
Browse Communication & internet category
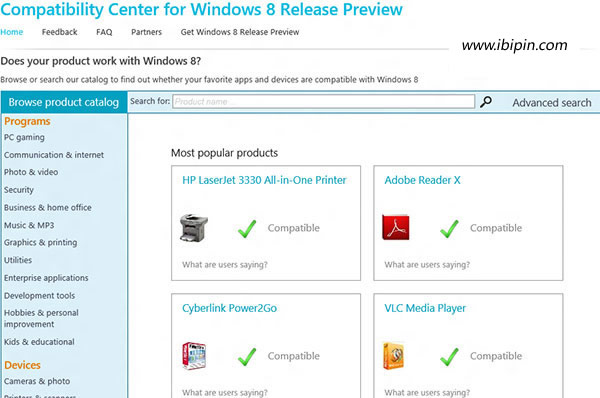pyautogui.click(x=54, y=155)
